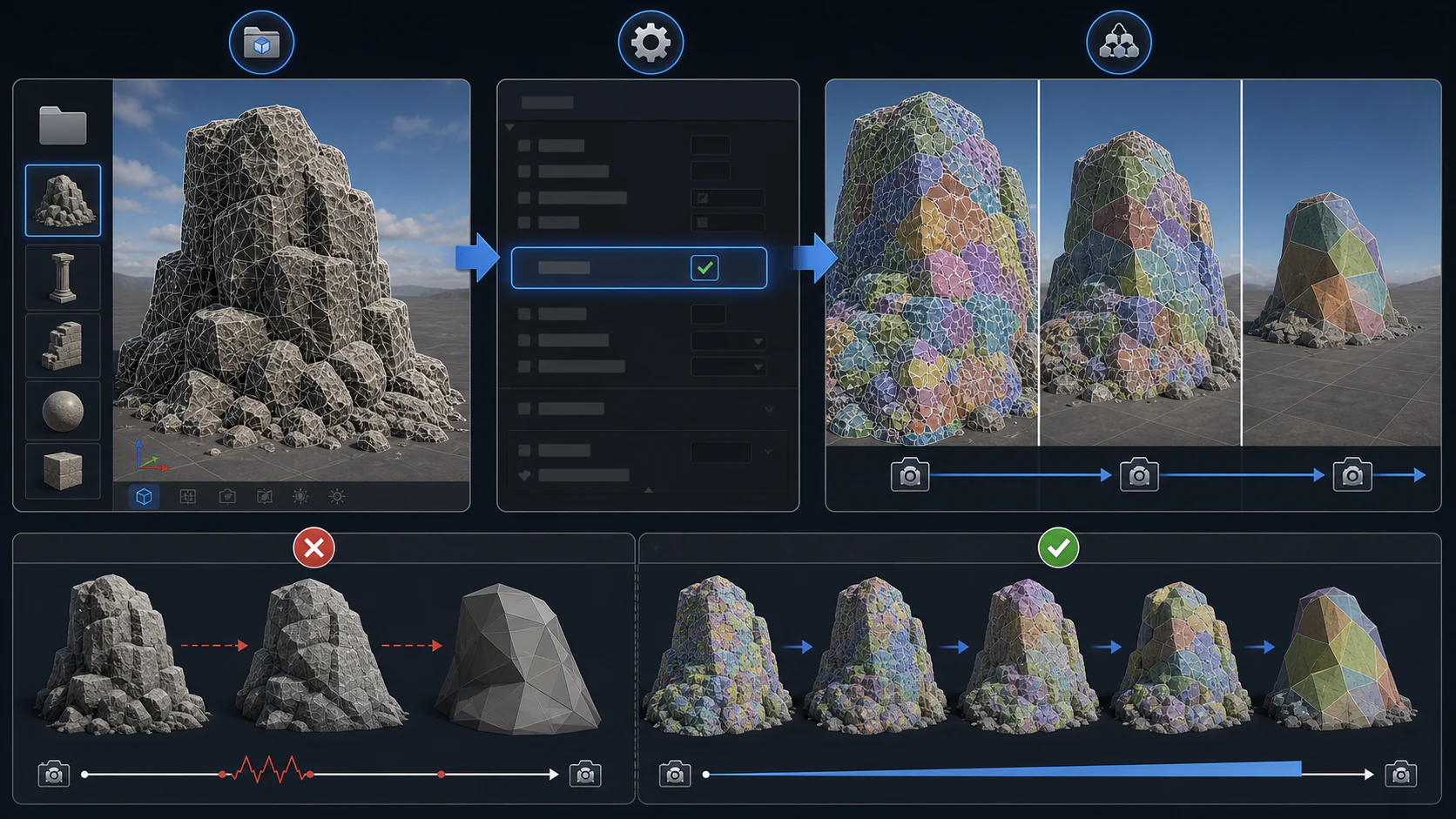Click the camera icon ending the red timeline
Image resolution: width=1456 pixels, height=819 pixels.
tap(585, 774)
